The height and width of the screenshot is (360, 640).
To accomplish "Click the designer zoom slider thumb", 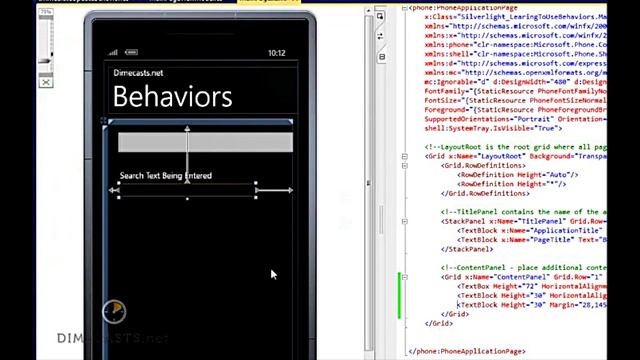I will 45,61.
